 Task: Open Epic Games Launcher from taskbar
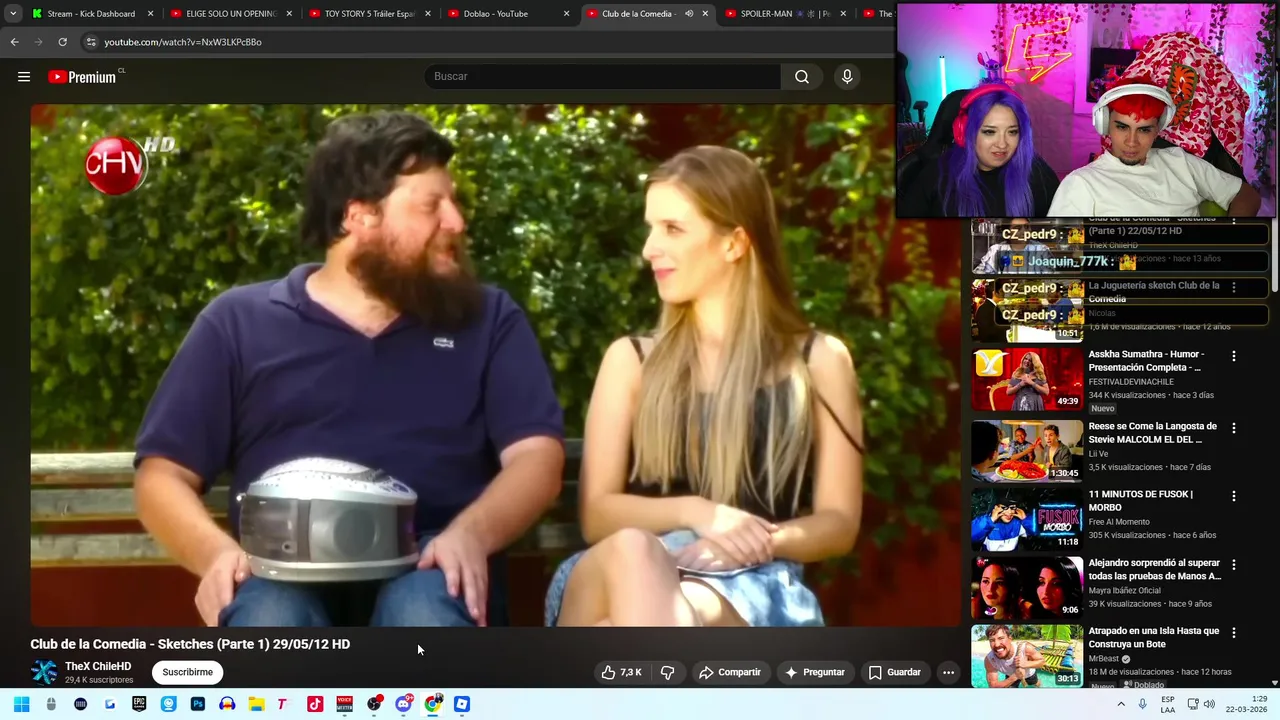[x=139, y=704]
